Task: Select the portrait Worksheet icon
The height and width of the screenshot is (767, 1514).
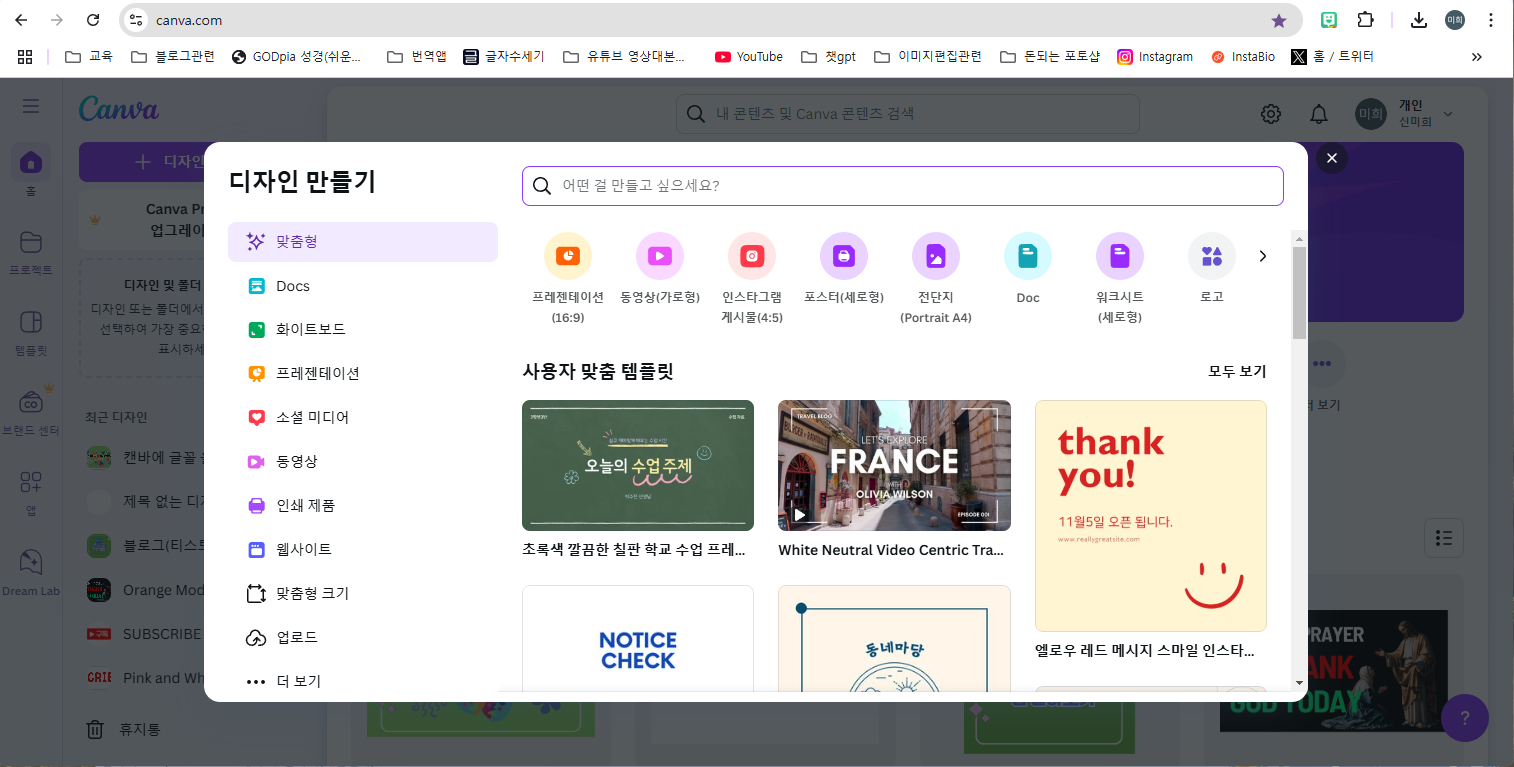Action: (1120, 256)
